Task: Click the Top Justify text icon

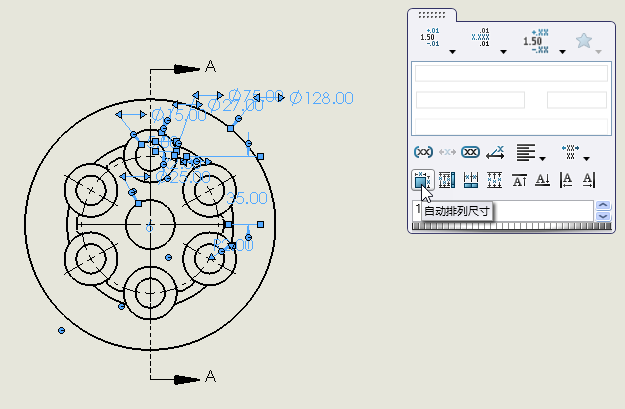Action: 519,180
